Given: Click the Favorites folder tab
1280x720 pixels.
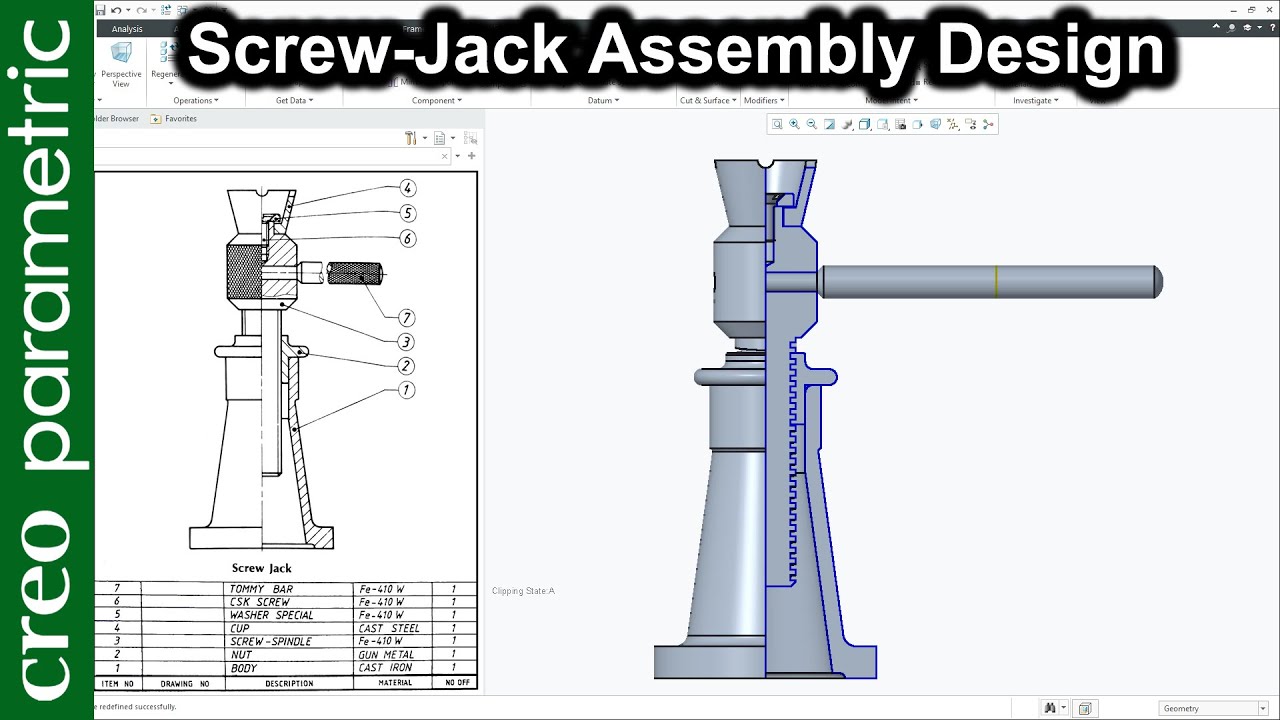Looking at the screenshot, I should click(x=174, y=119).
